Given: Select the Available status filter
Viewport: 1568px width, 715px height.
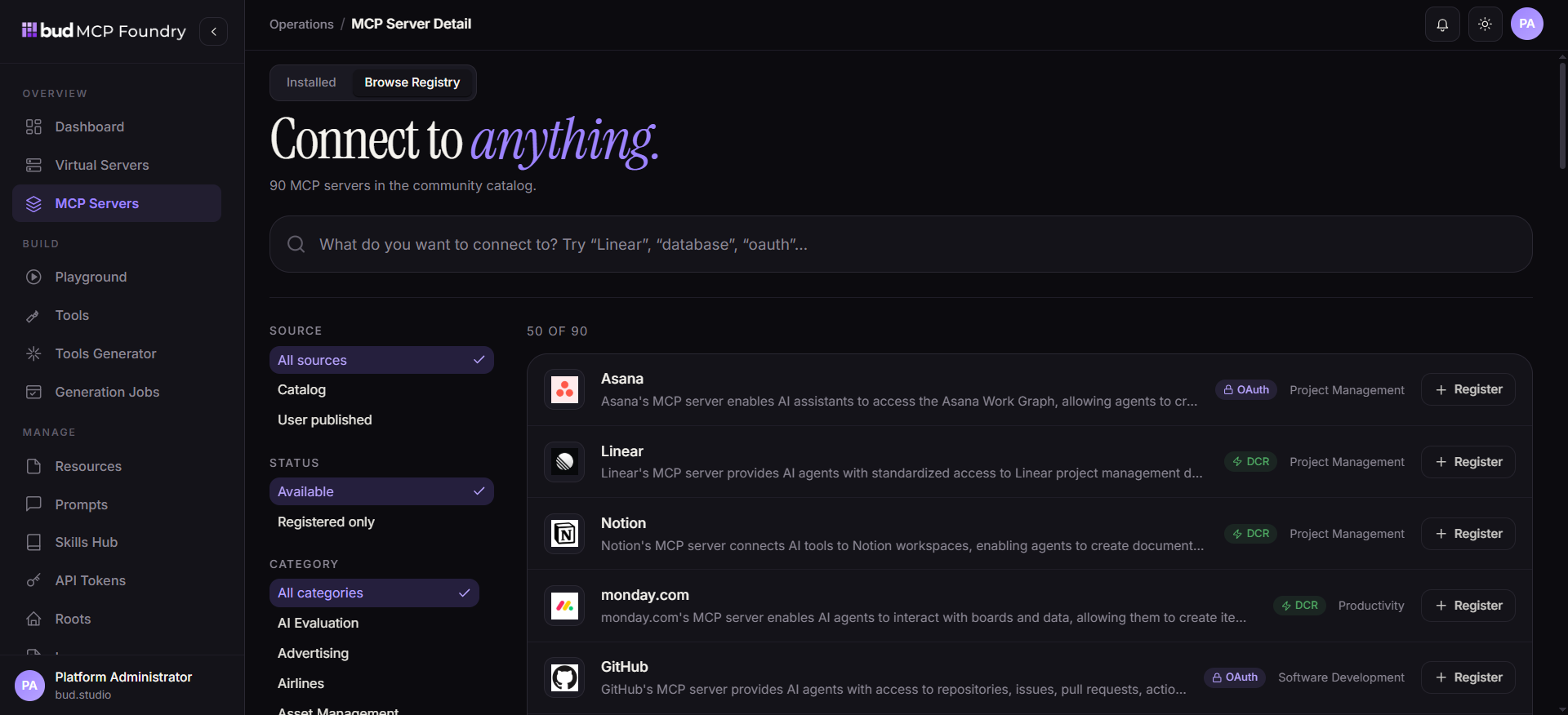Looking at the screenshot, I should tap(381, 491).
